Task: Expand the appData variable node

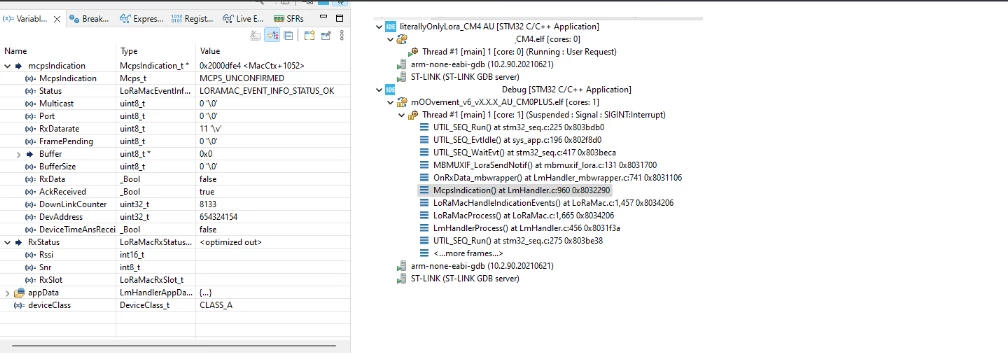Action: point(8,293)
